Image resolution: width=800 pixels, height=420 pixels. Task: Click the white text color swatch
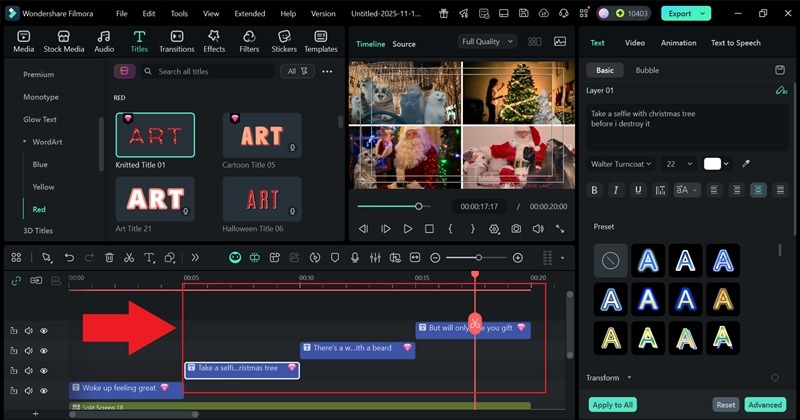[713, 164]
